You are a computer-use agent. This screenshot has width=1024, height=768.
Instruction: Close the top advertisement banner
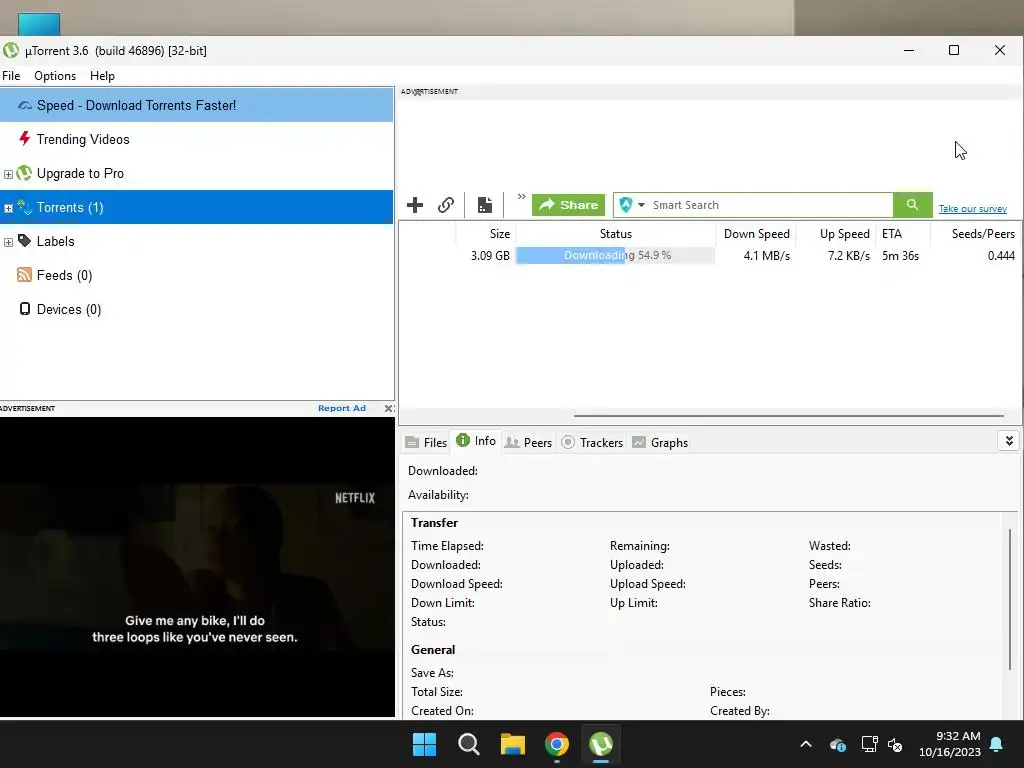point(417,92)
